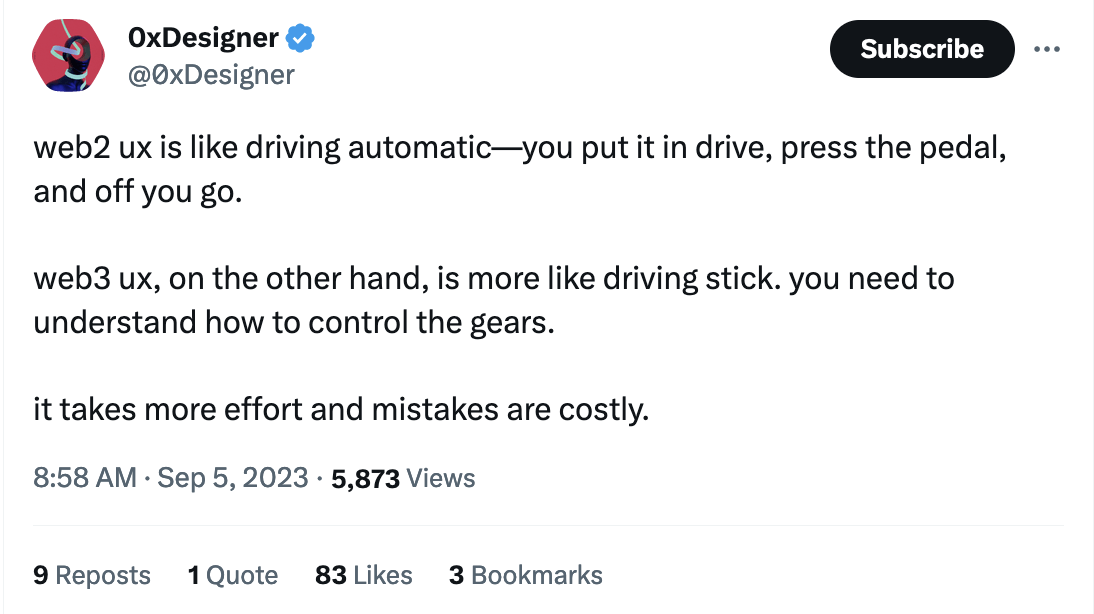Click the Sep 5, 2023 date

point(232,477)
